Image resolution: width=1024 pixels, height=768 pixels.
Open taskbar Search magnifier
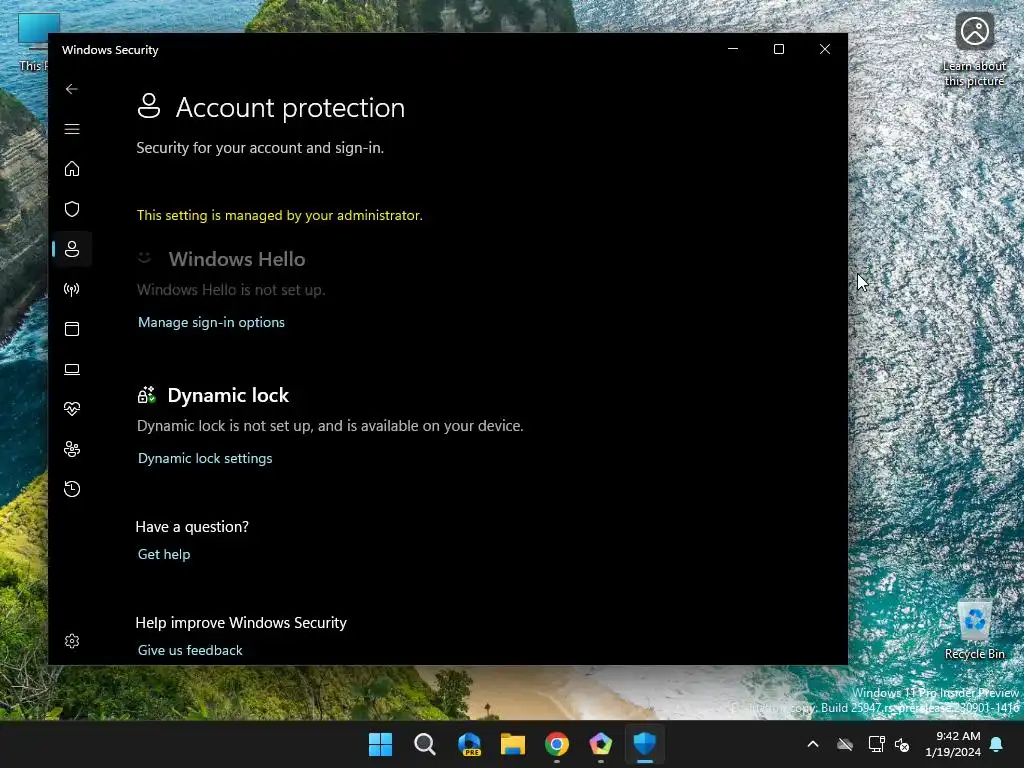click(424, 744)
